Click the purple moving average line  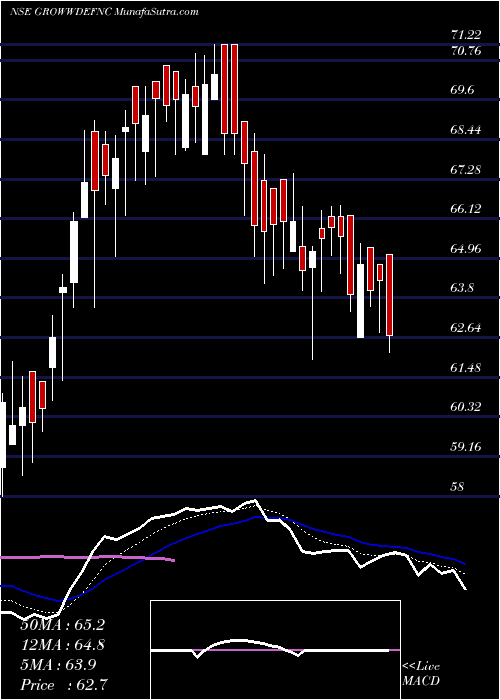coord(87,558)
